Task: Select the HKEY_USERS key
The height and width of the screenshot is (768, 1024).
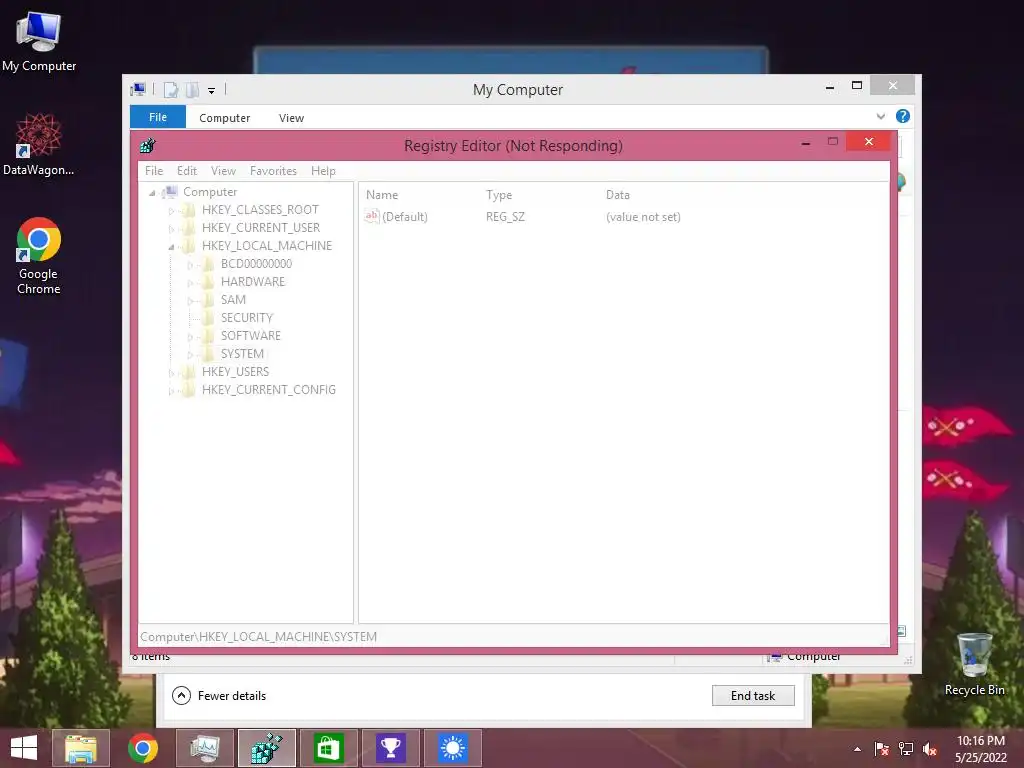Action: coord(235,372)
